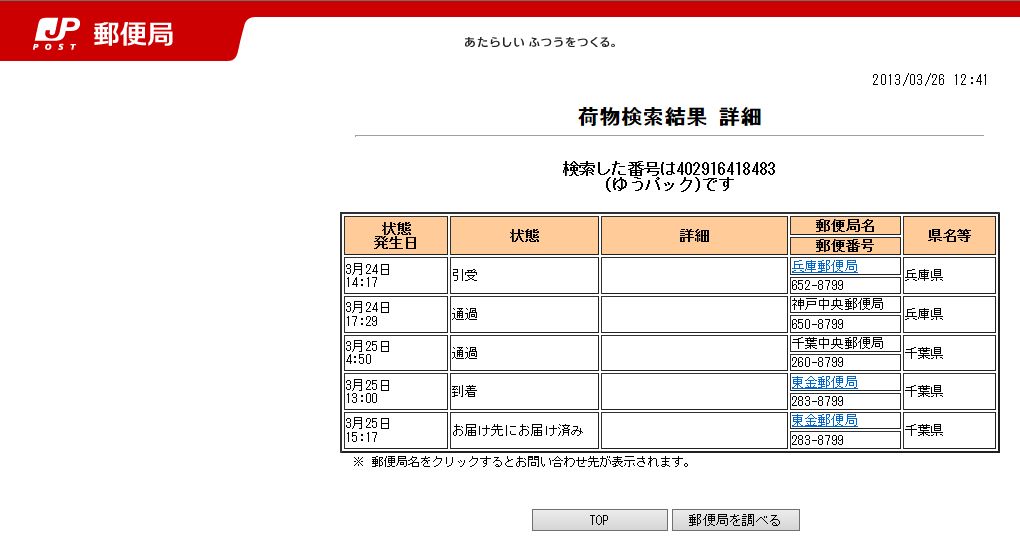1020x538 pixels.
Task: Open the 東金郵便局 link in the 到着 row
Action: click(x=824, y=383)
